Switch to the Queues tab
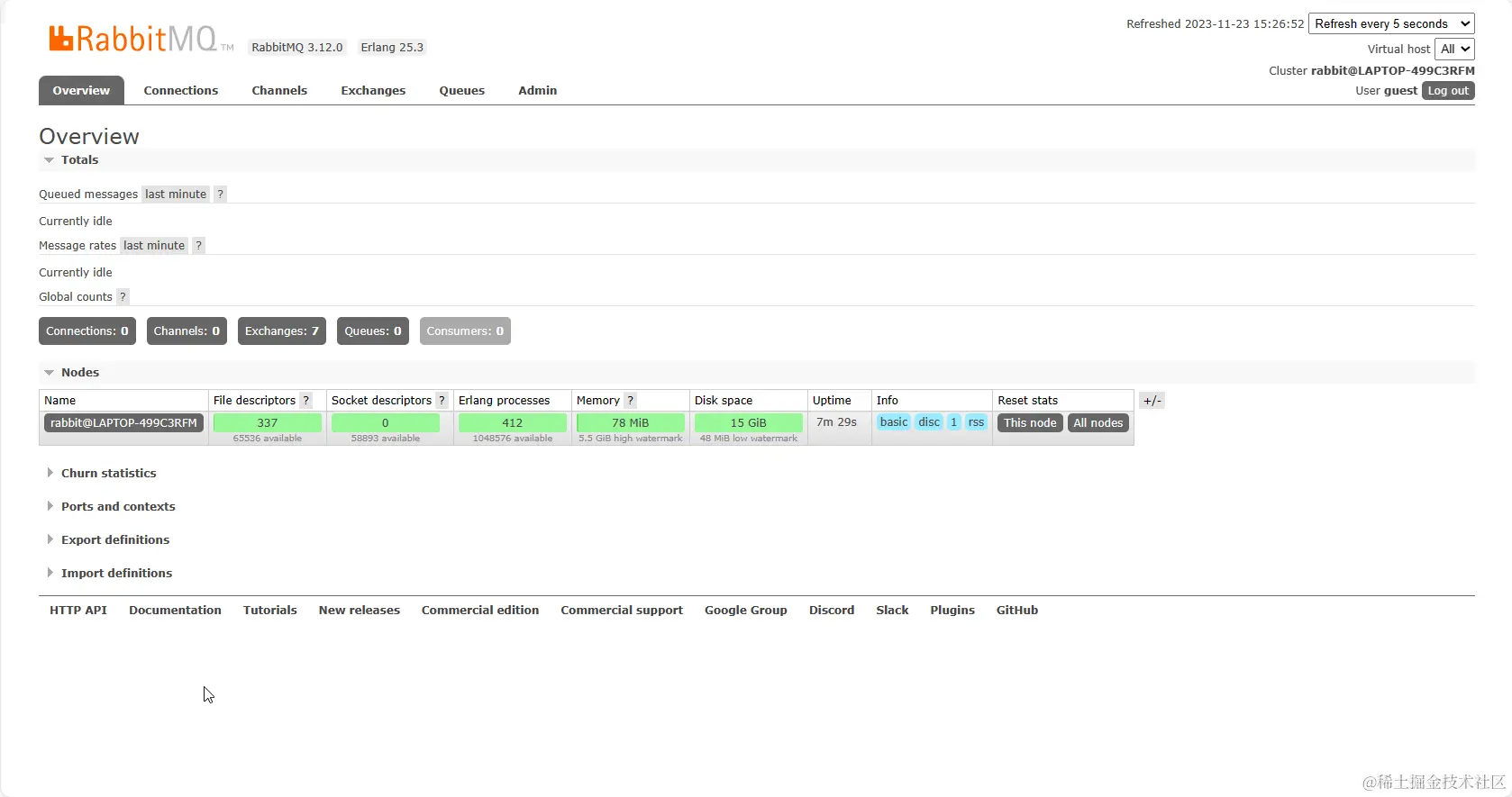The width and height of the screenshot is (1512, 797). point(462,90)
